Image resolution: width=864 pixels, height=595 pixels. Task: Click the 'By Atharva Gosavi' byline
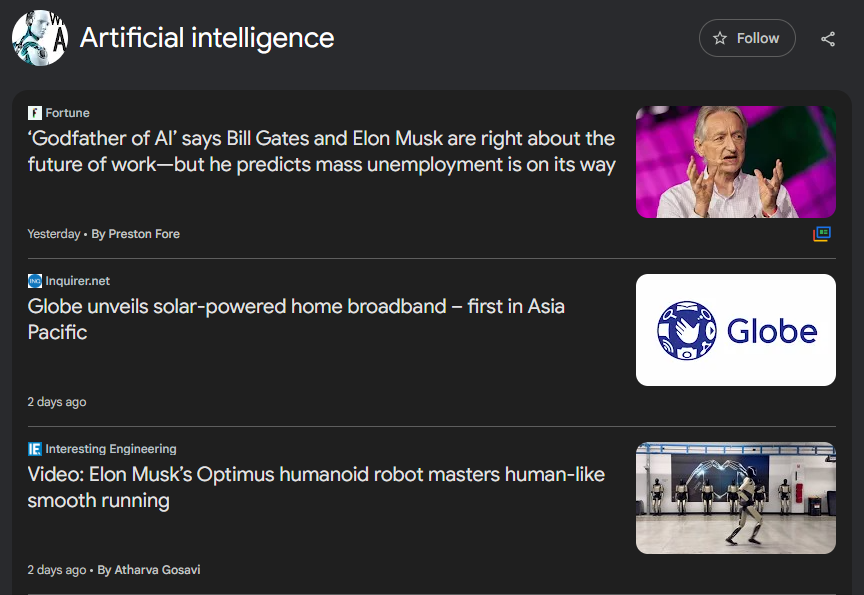(149, 570)
